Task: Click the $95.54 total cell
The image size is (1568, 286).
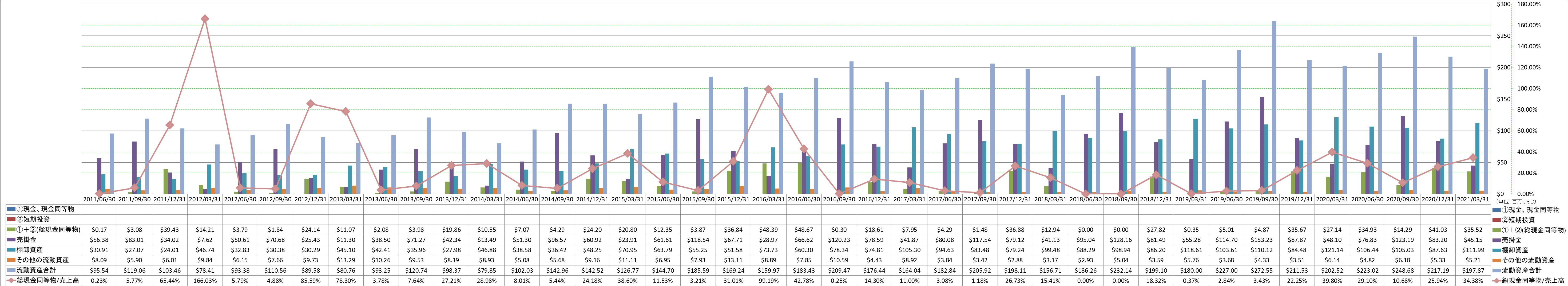Action: [100, 270]
